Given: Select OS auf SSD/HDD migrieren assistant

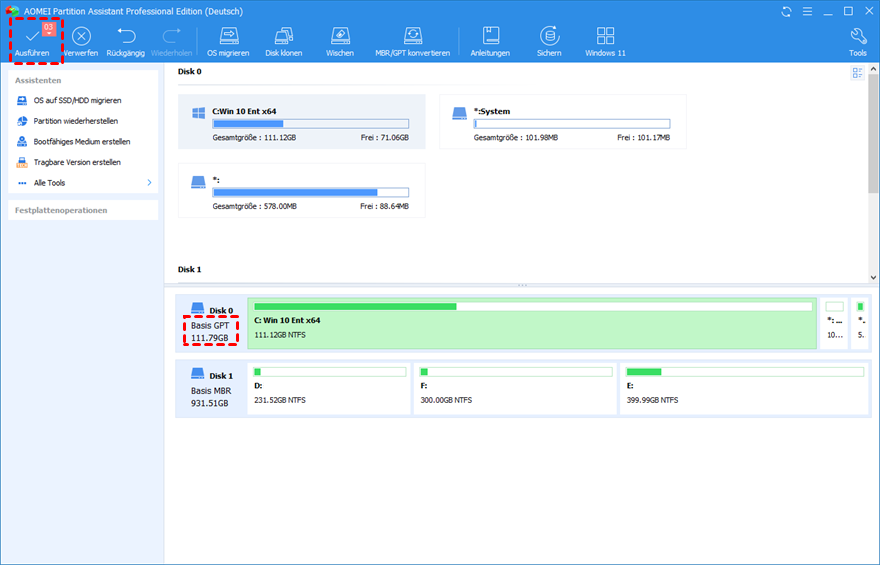Looking at the screenshot, I should click(x=77, y=100).
